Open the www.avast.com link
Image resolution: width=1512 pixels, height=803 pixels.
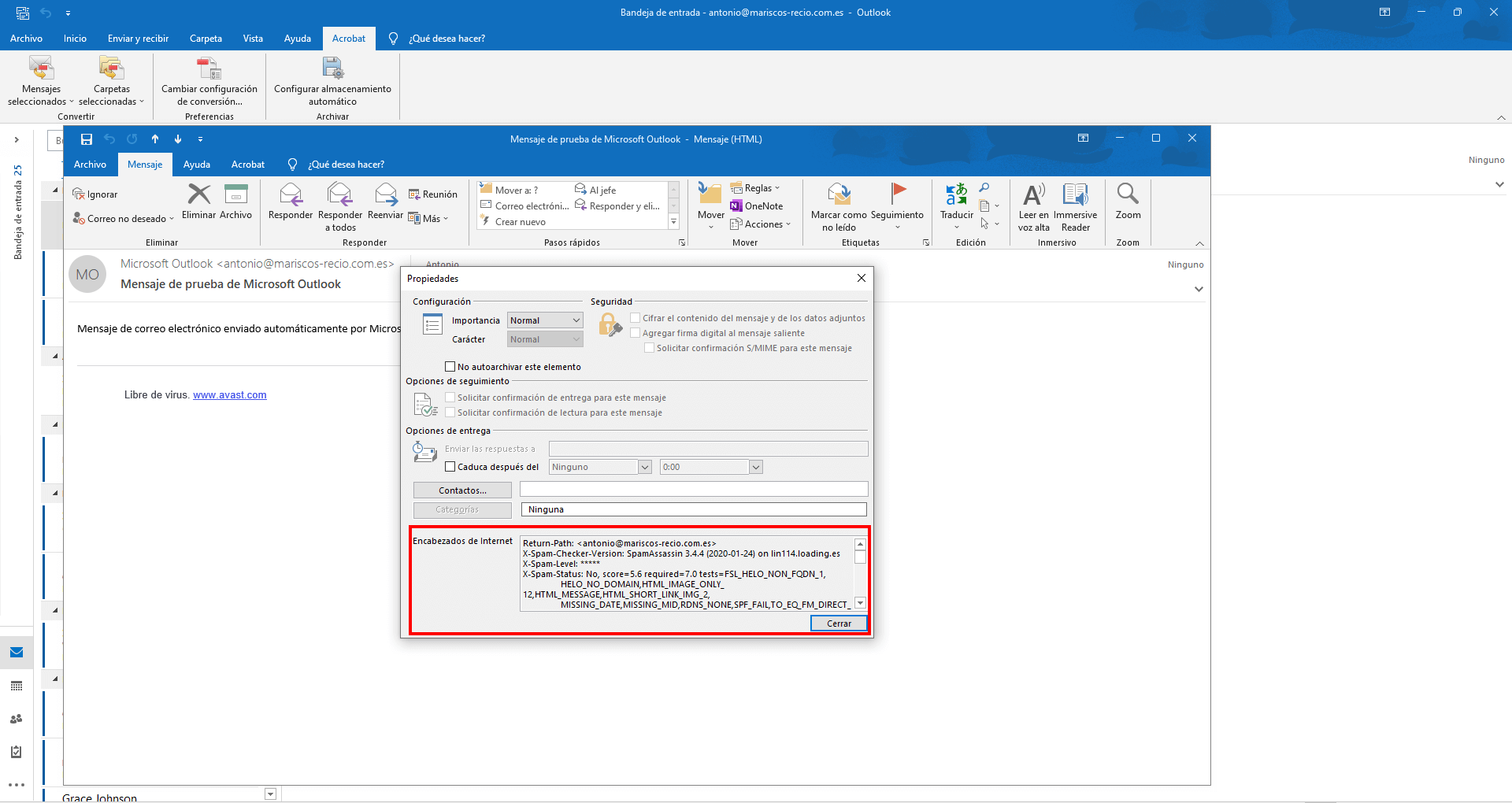[230, 395]
